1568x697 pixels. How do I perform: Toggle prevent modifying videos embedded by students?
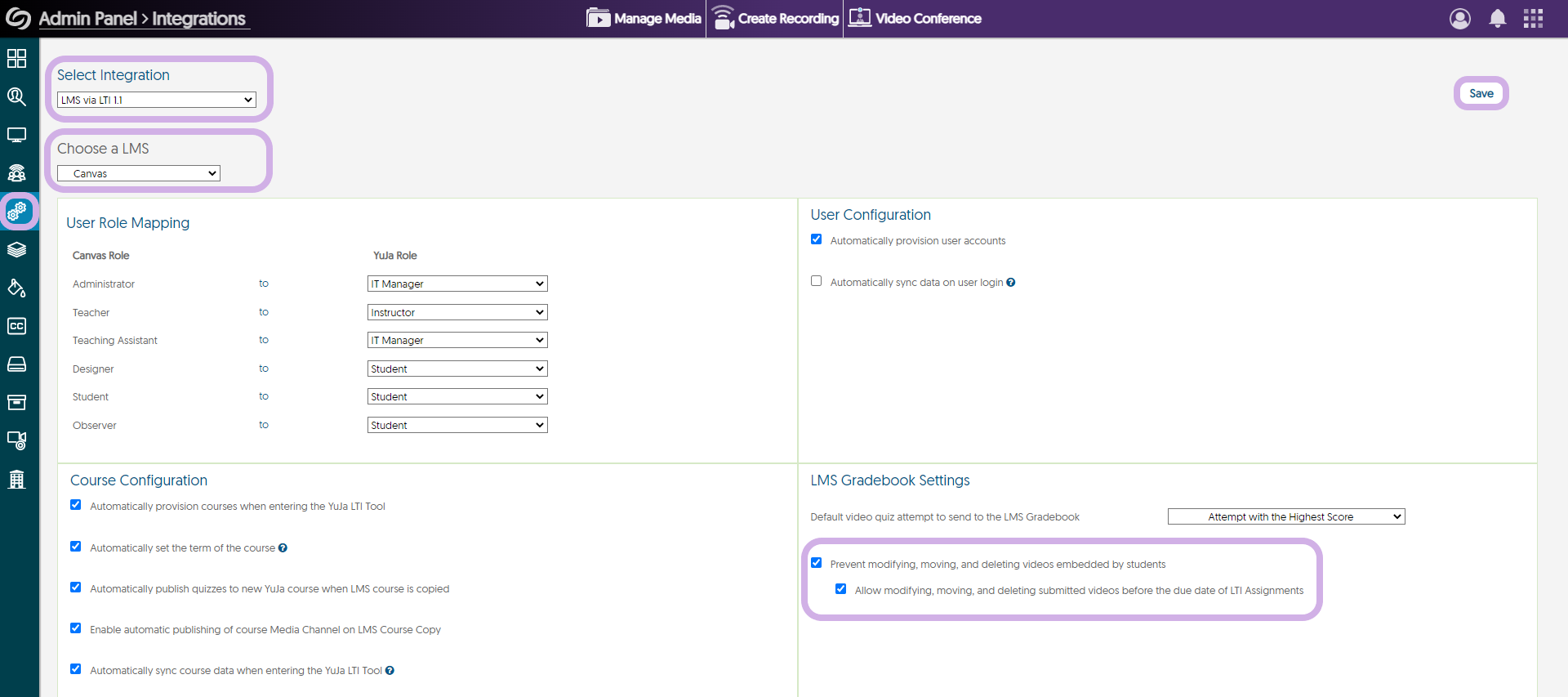(816, 563)
